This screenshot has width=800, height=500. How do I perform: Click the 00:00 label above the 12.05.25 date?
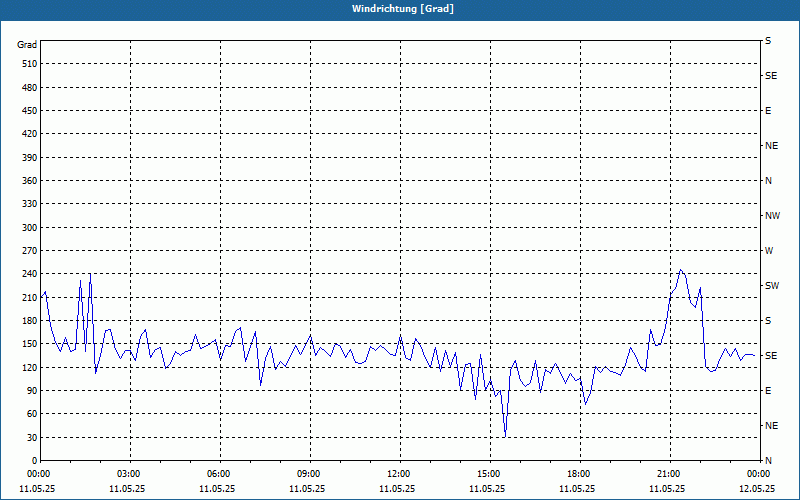[x=759, y=474]
